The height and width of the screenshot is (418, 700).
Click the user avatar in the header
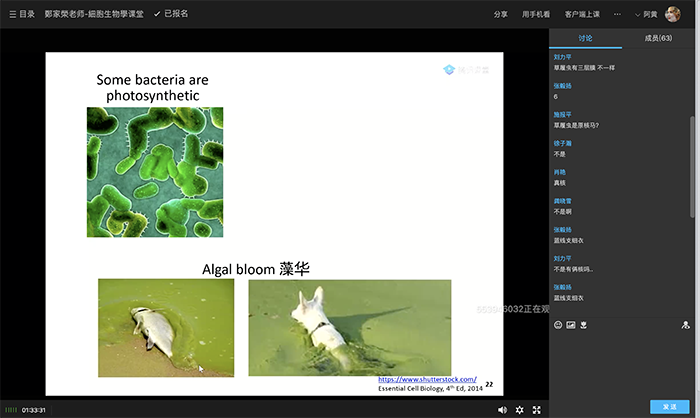(x=673, y=14)
